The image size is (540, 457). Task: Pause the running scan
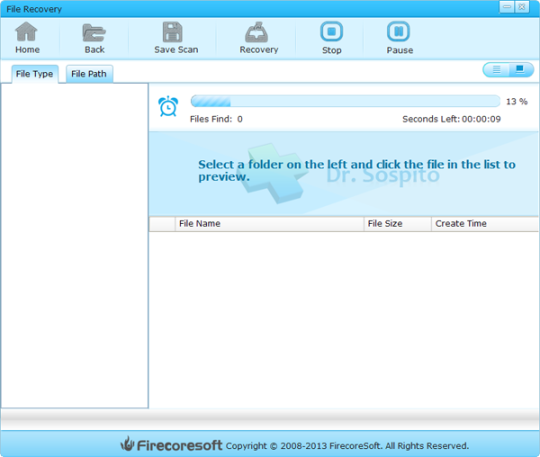click(399, 38)
